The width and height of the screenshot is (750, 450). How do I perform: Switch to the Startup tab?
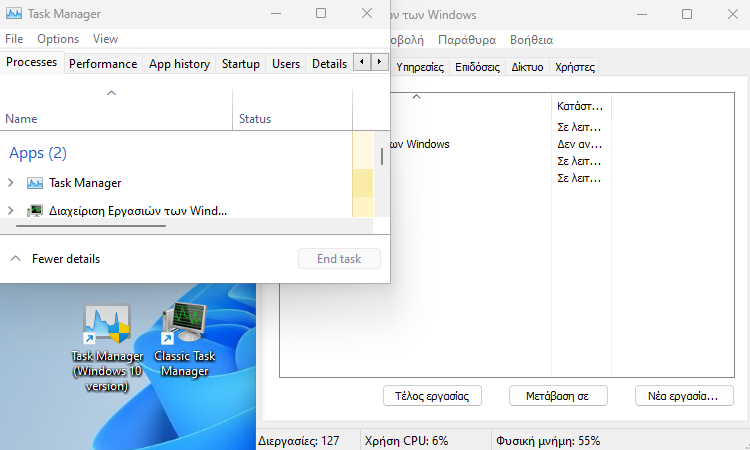[x=241, y=64]
